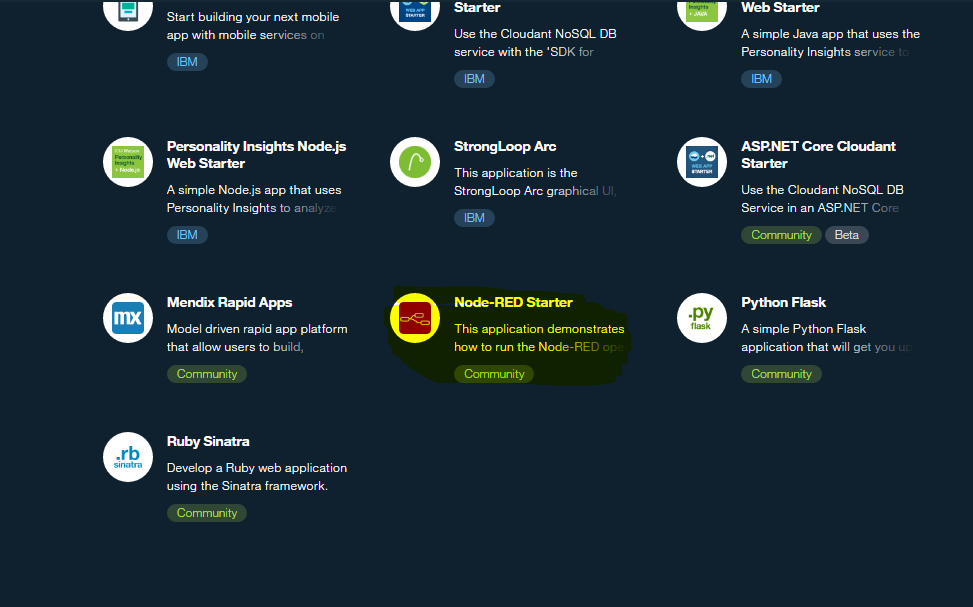Viewport: 973px width, 607px height.
Task: Select the Mendix Rapid Apps title
Action: (x=230, y=302)
